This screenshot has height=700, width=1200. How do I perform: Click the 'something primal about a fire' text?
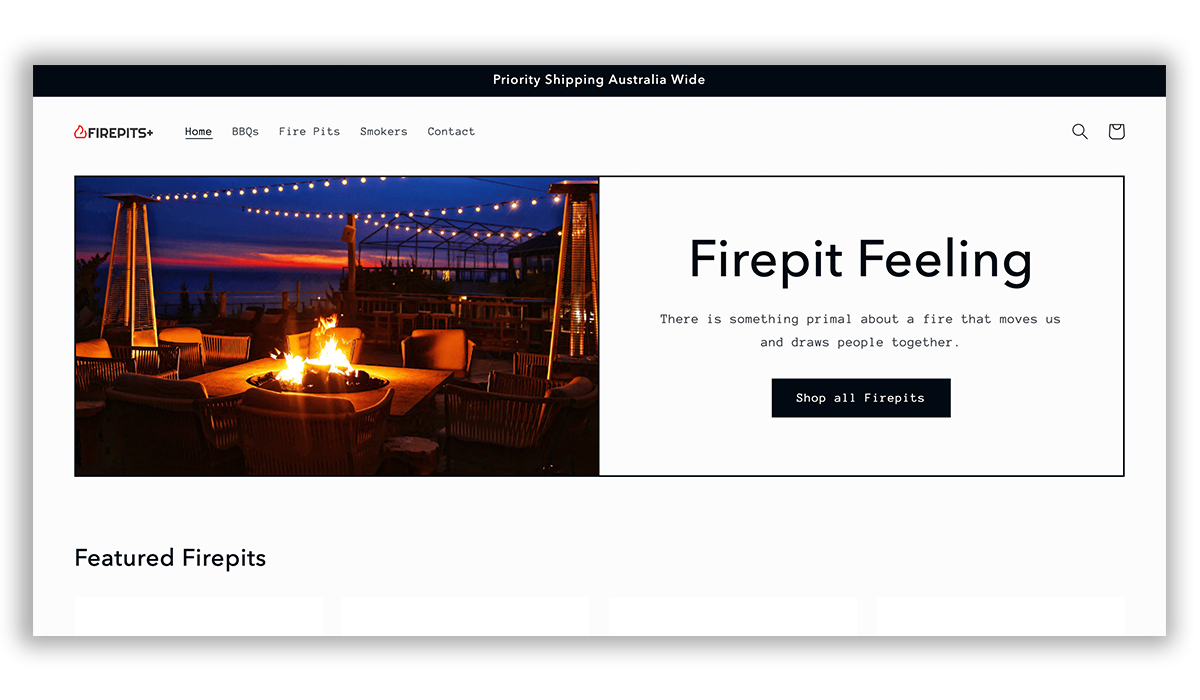coord(840,320)
